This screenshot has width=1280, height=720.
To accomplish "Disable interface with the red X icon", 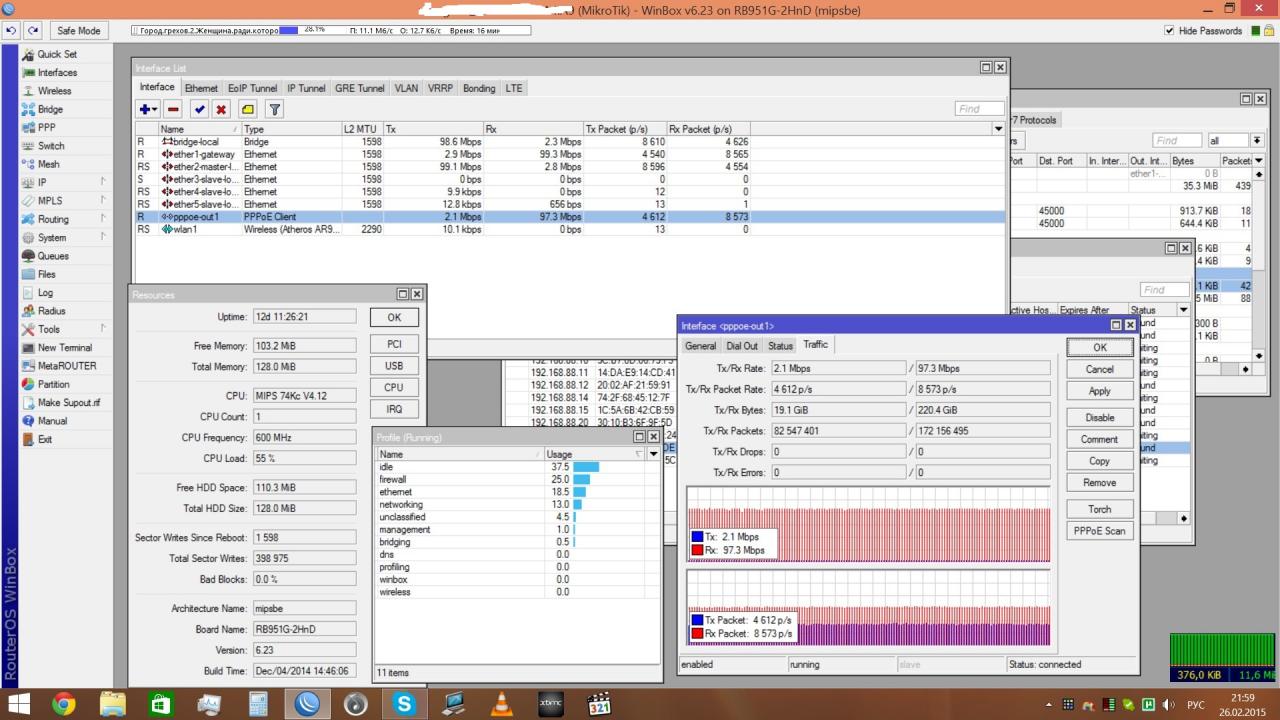I will click(221, 109).
